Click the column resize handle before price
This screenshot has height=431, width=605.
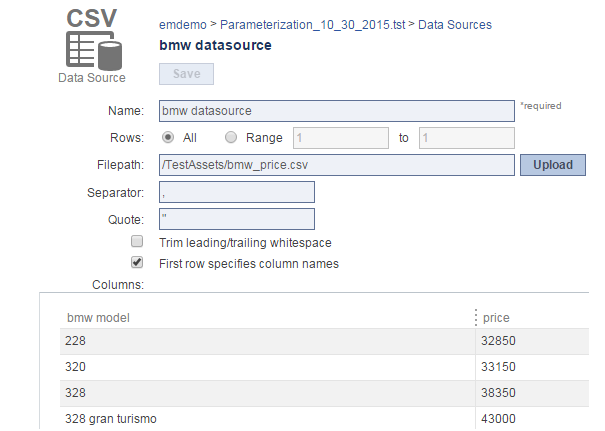click(476, 318)
